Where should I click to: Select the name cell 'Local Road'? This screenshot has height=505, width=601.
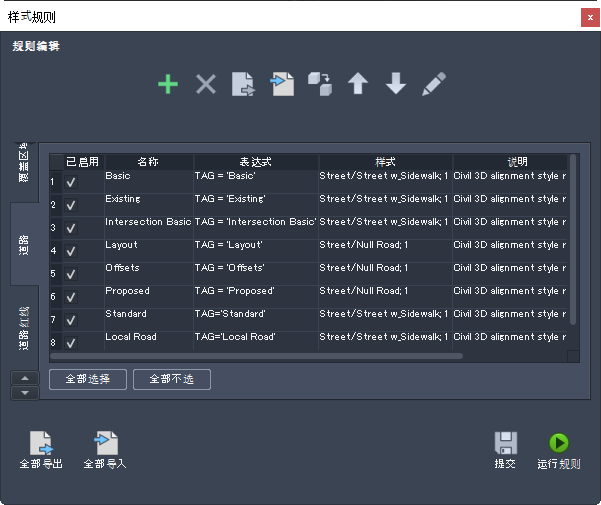click(x=149, y=341)
